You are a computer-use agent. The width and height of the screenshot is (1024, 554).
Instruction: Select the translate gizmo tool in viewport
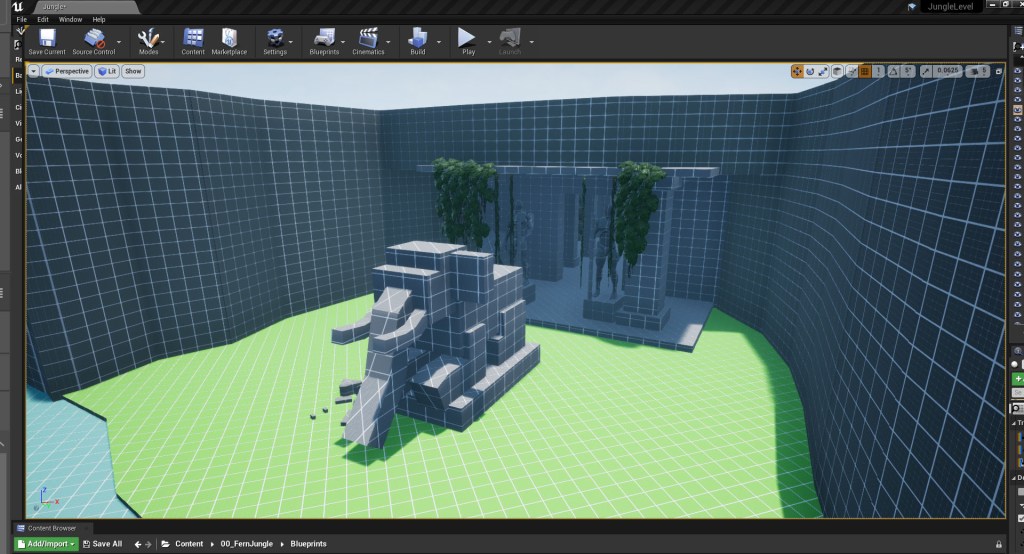click(x=797, y=71)
